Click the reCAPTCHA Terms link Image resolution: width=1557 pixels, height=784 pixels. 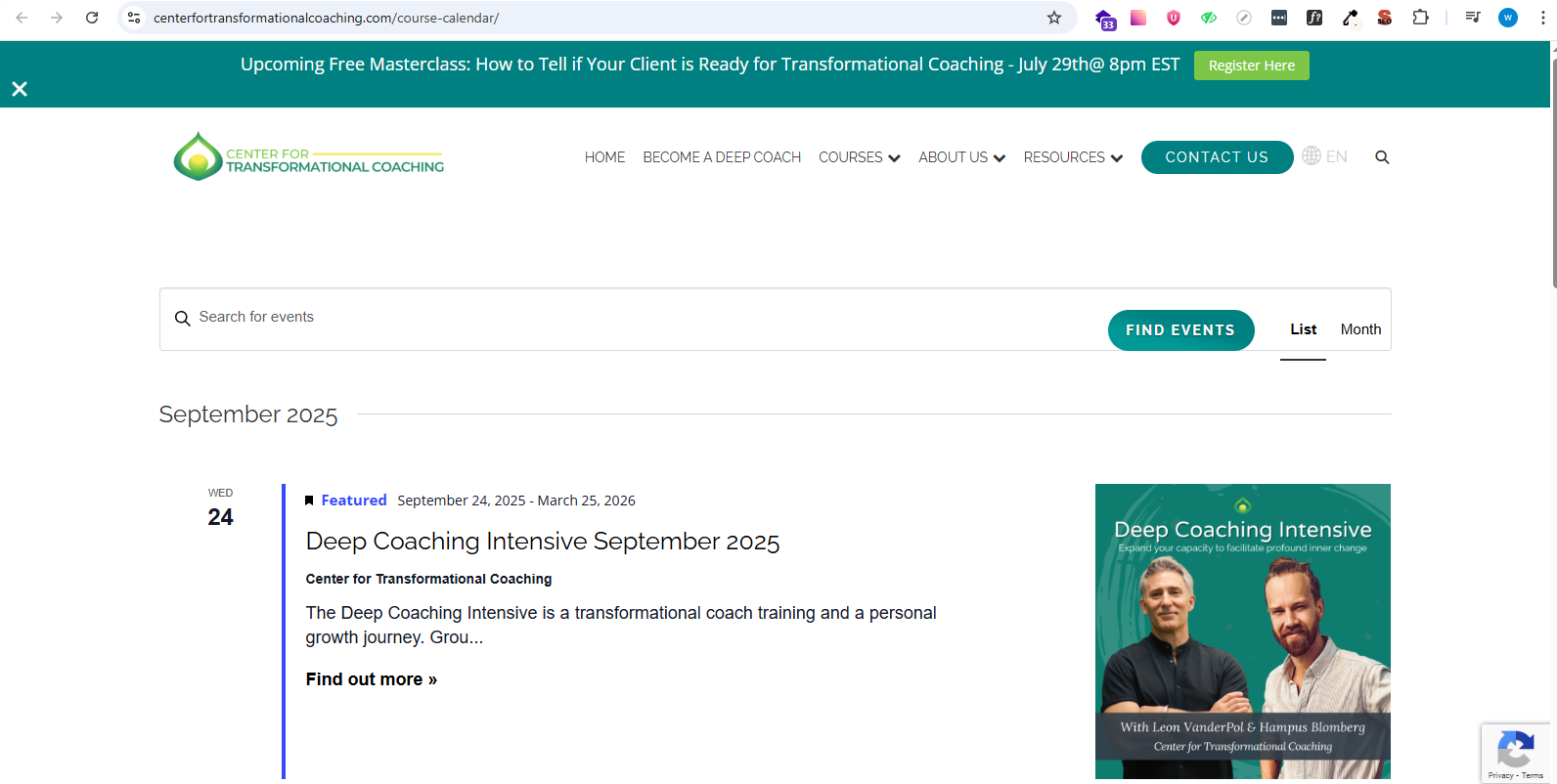[x=1533, y=775]
